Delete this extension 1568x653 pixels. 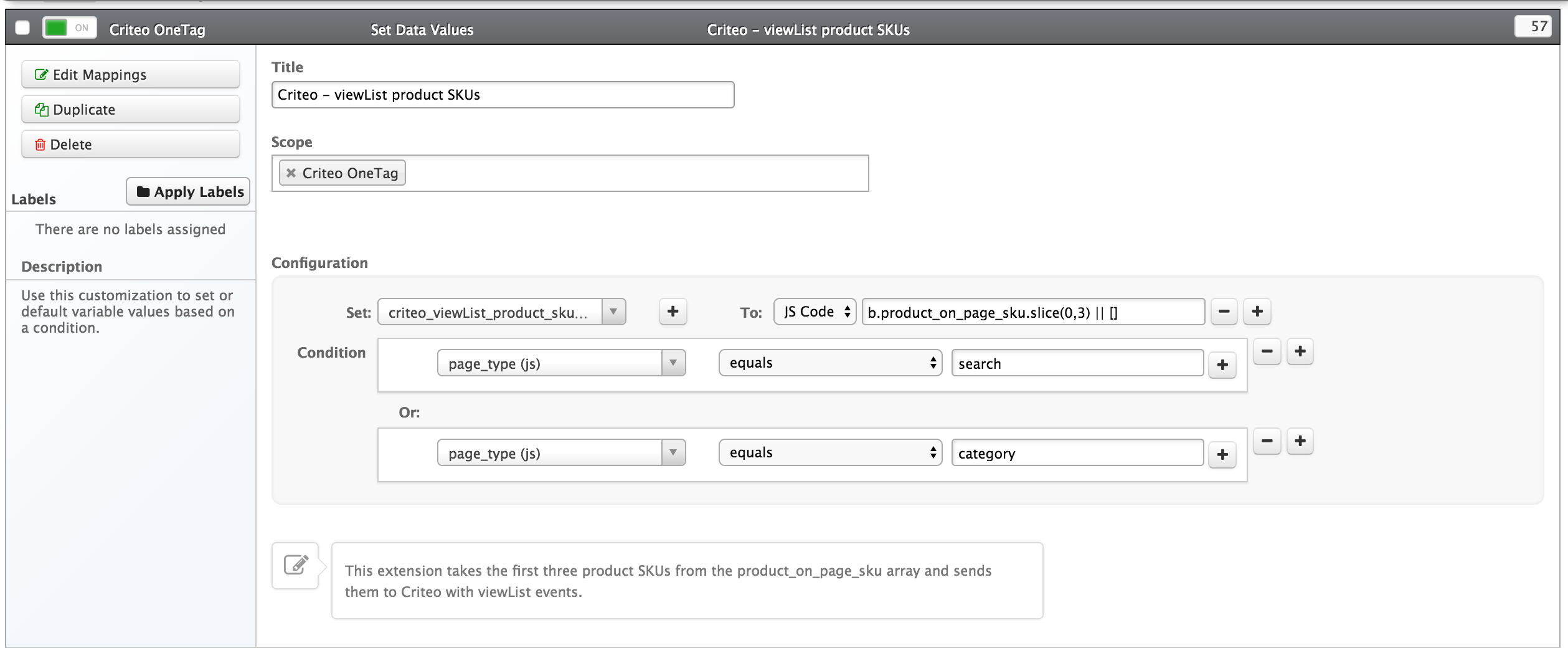coord(131,145)
